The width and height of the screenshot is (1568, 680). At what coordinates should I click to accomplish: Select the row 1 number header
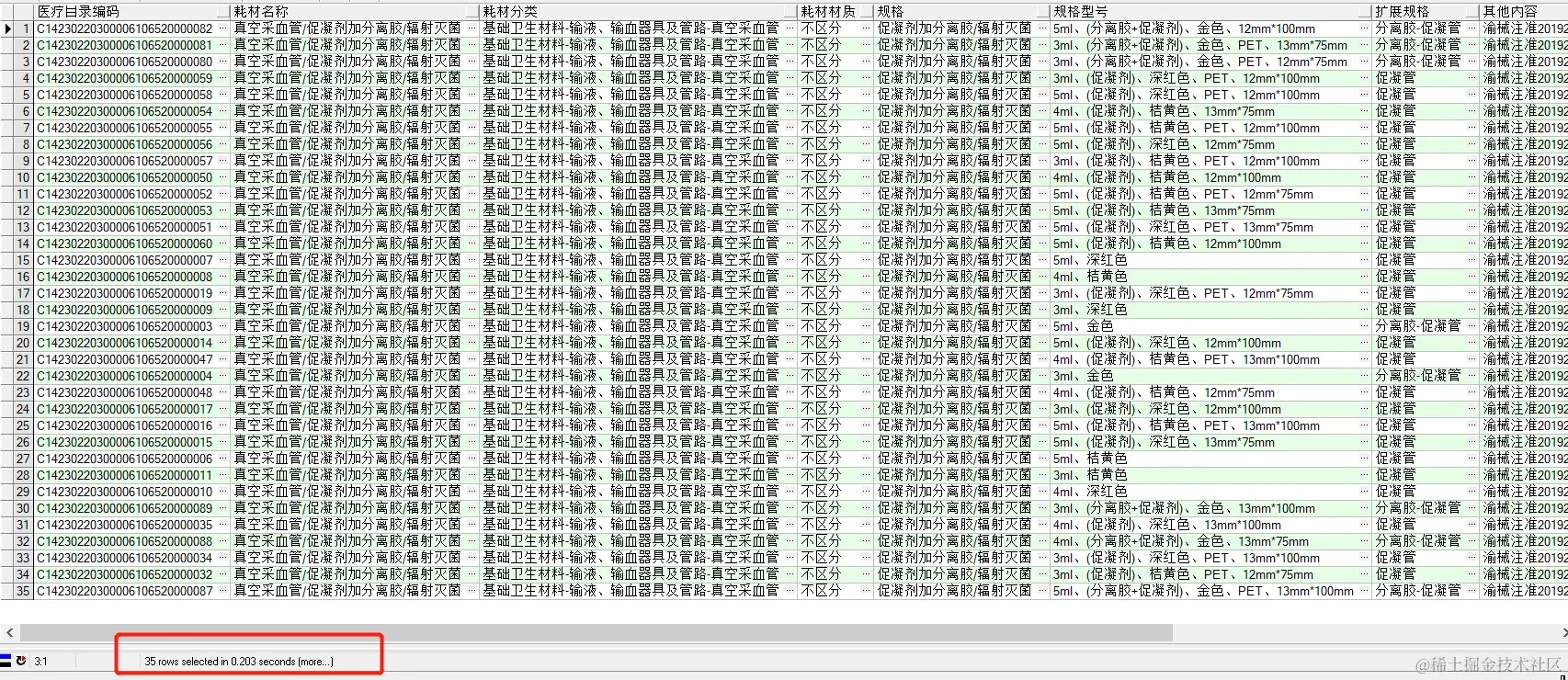pyautogui.click(x=25, y=28)
